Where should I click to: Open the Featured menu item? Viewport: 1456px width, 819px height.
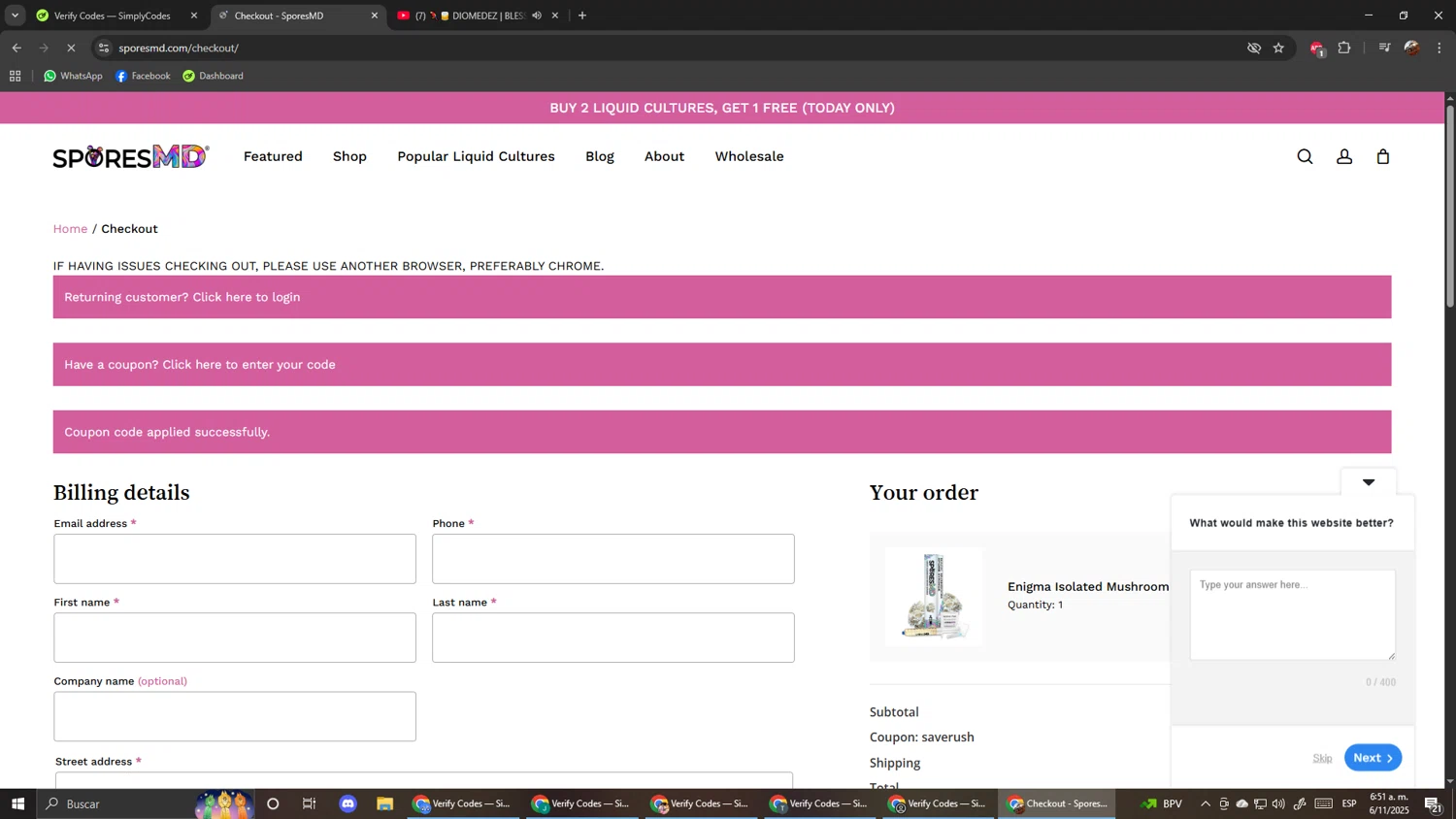point(273,156)
